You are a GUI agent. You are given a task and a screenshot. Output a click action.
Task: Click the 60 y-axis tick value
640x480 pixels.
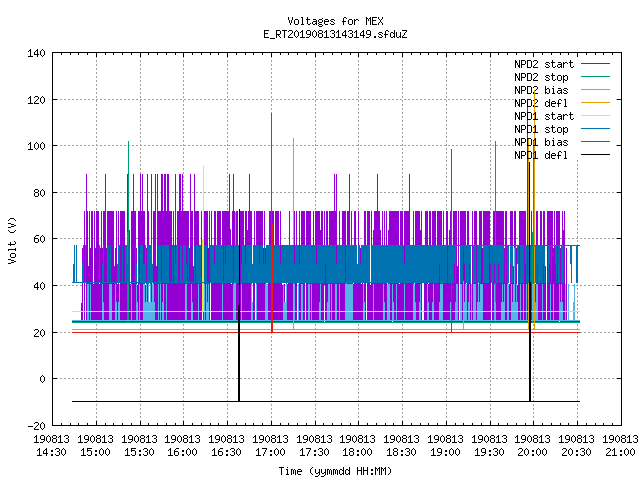(39, 239)
